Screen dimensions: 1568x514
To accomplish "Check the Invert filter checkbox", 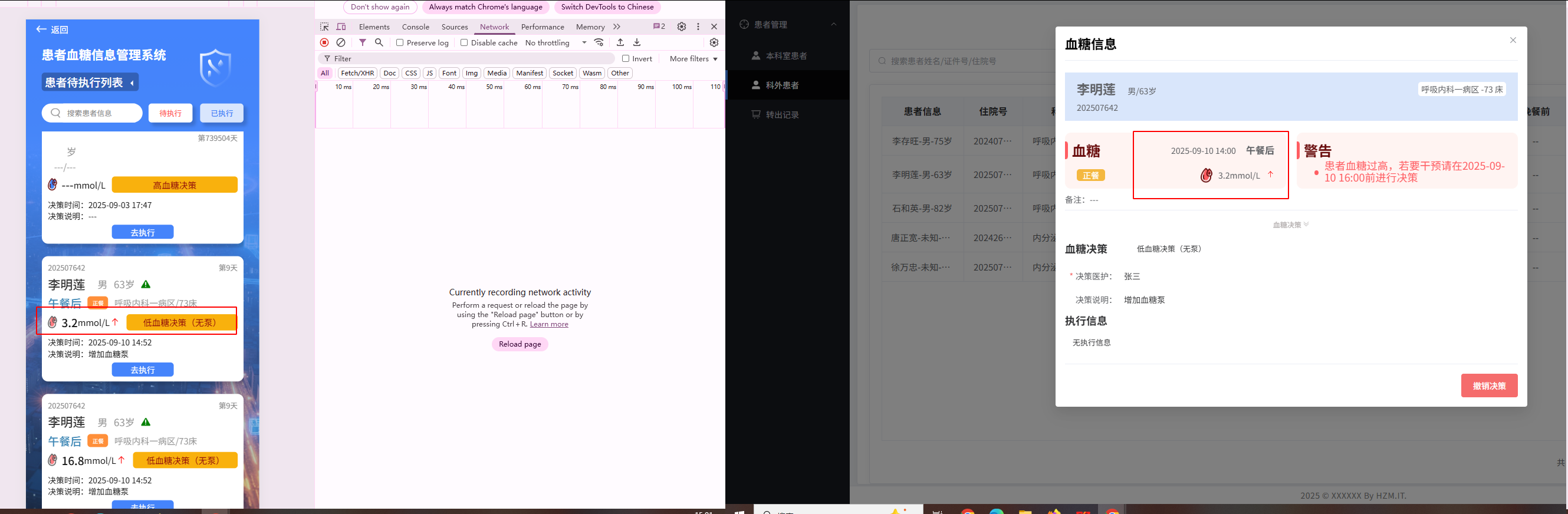I will (x=626, y=58).
